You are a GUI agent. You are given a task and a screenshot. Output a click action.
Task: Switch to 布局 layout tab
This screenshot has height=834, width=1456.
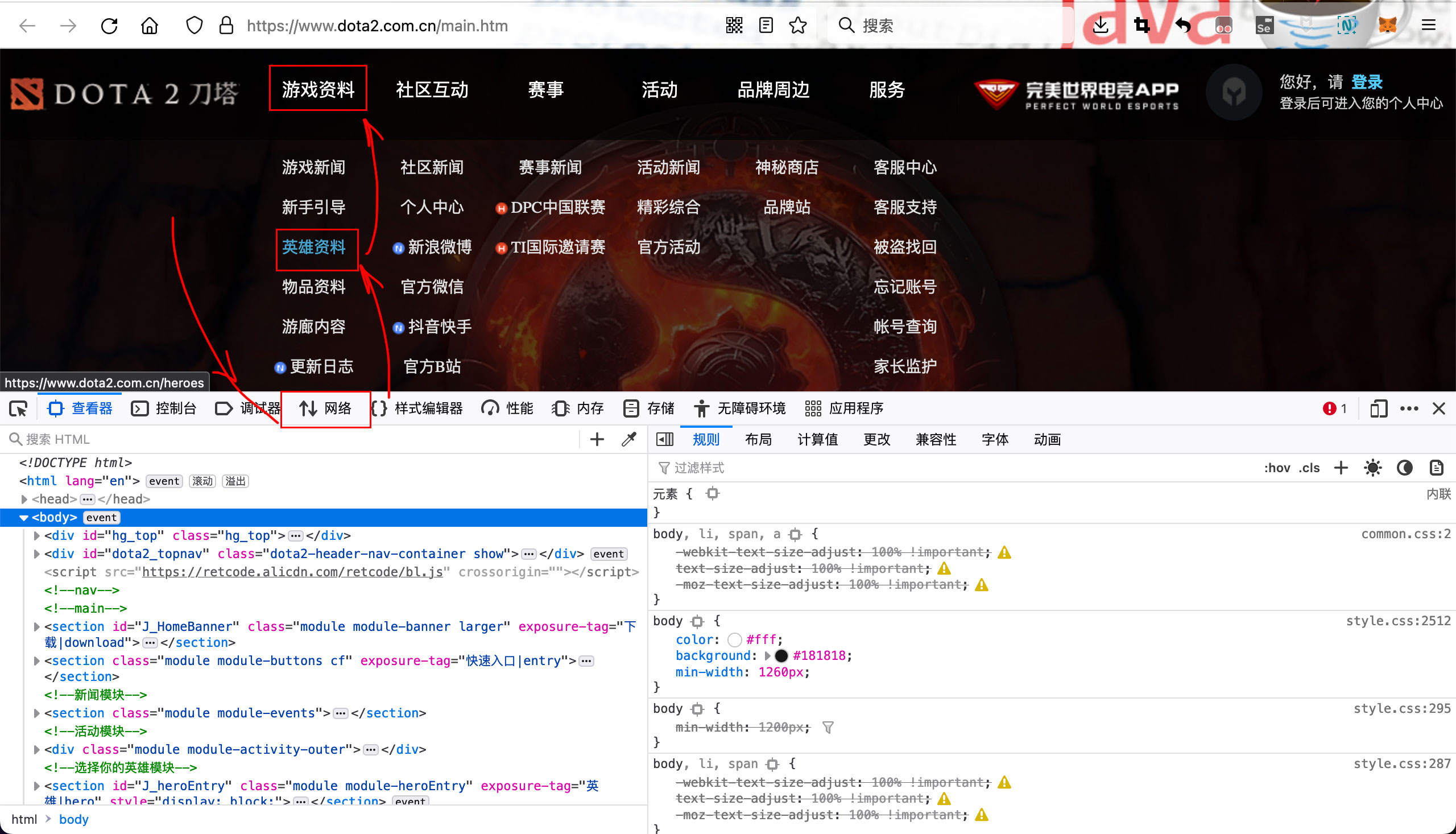coord(759,439)
